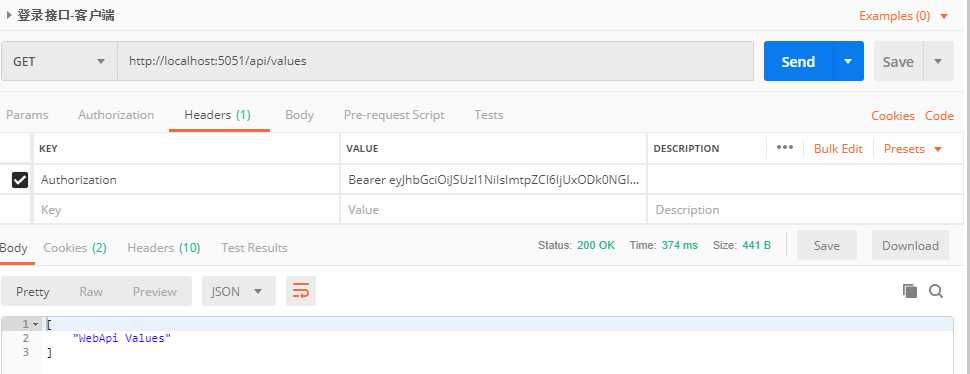The width and height of the screenshot is (970, 374).
Task: Click the search response icon
Action: (x=936, y=291)
